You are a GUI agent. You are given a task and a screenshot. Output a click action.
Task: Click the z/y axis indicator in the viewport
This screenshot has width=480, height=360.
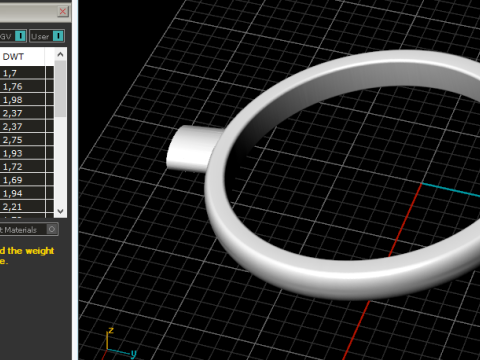click(119, 344)
